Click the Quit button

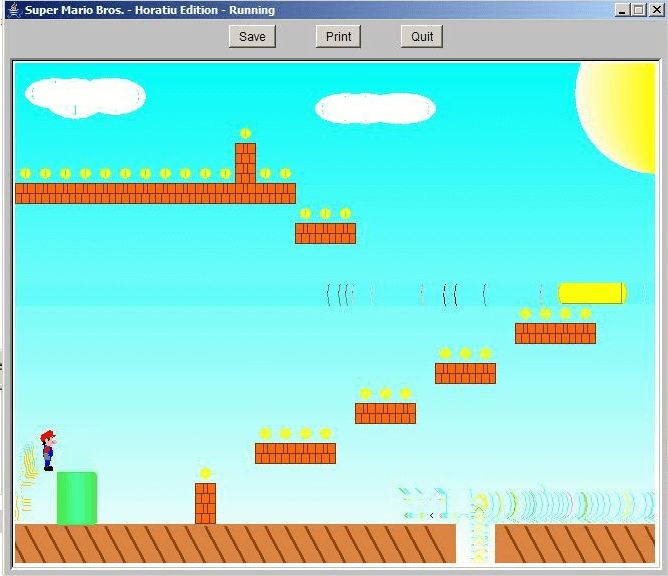pos(422,37)
